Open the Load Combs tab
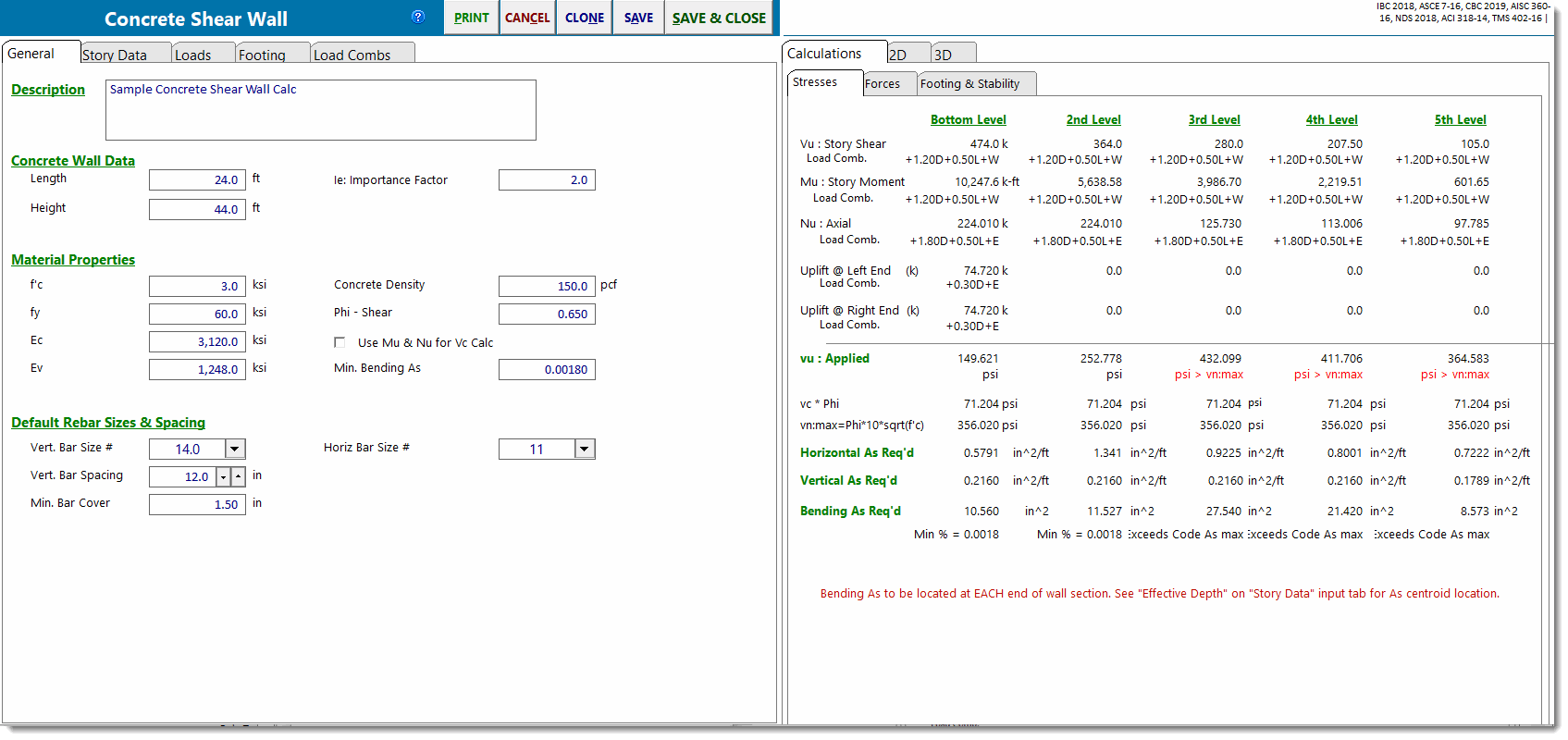 pyautogui.click(x=363, y=55)
